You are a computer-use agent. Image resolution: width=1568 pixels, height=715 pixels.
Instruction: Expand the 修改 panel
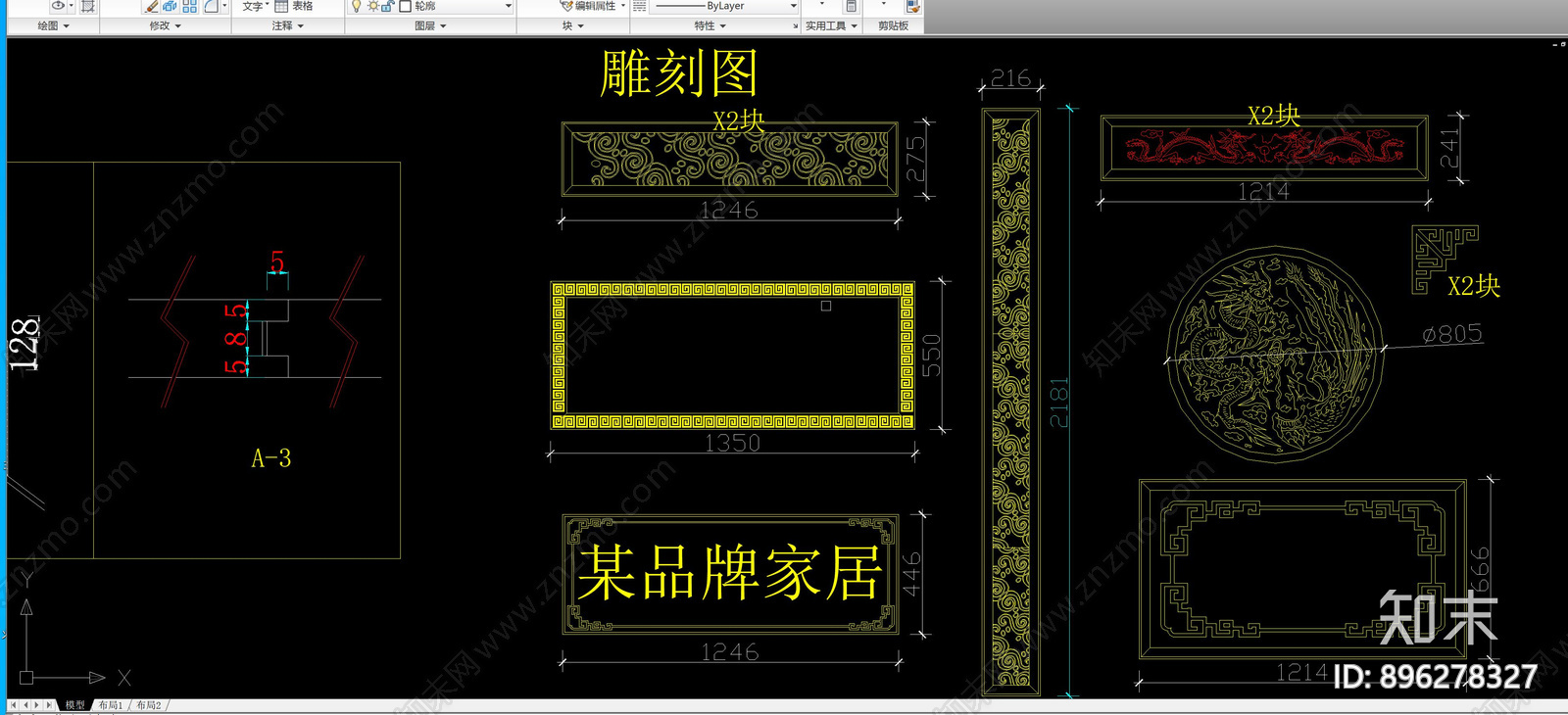pos(165,26)
